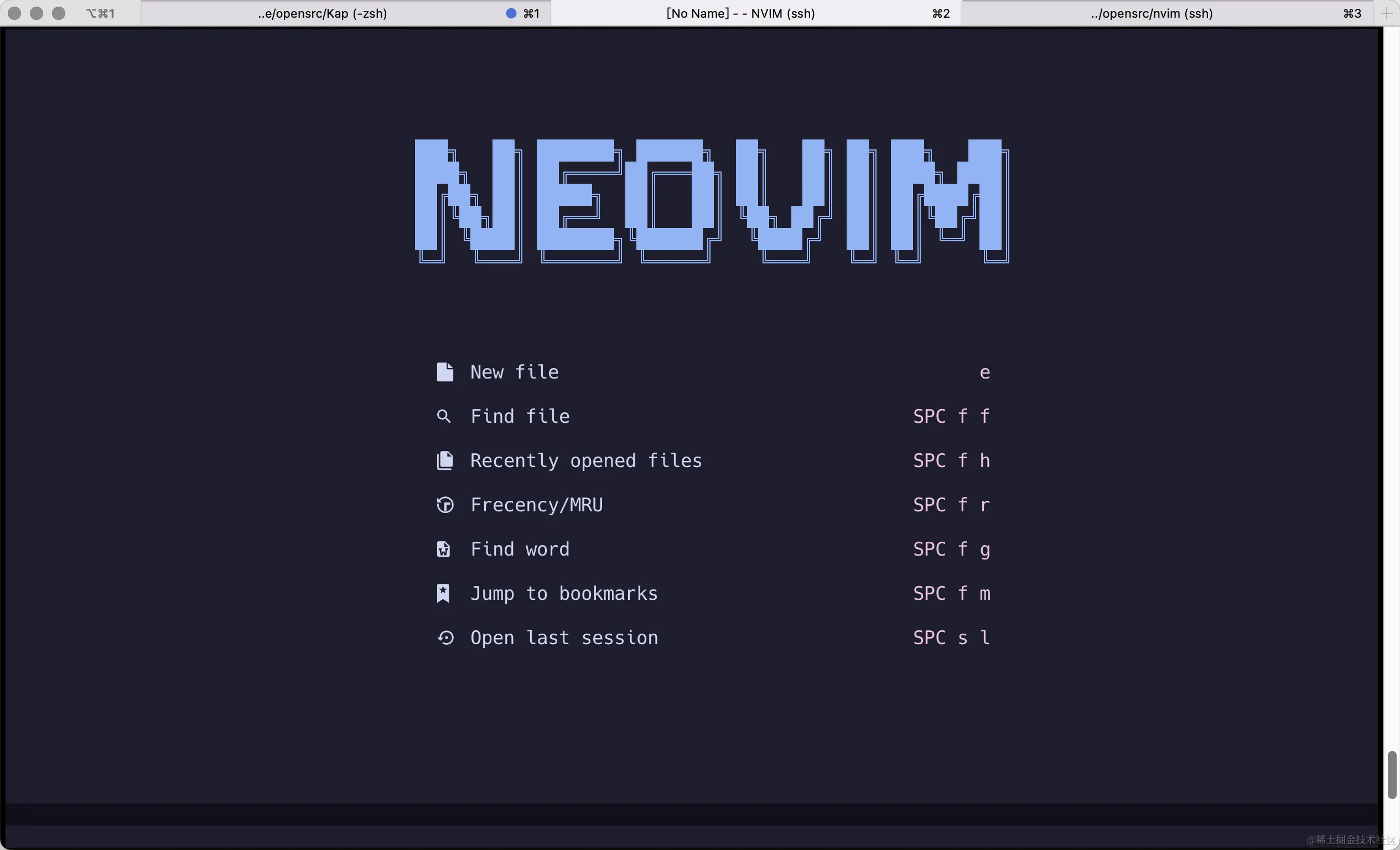Switch to the Kap (-zsh) terminal tab
The height and width of the screenshot is (850, 1400).
[x=322, y=13]
